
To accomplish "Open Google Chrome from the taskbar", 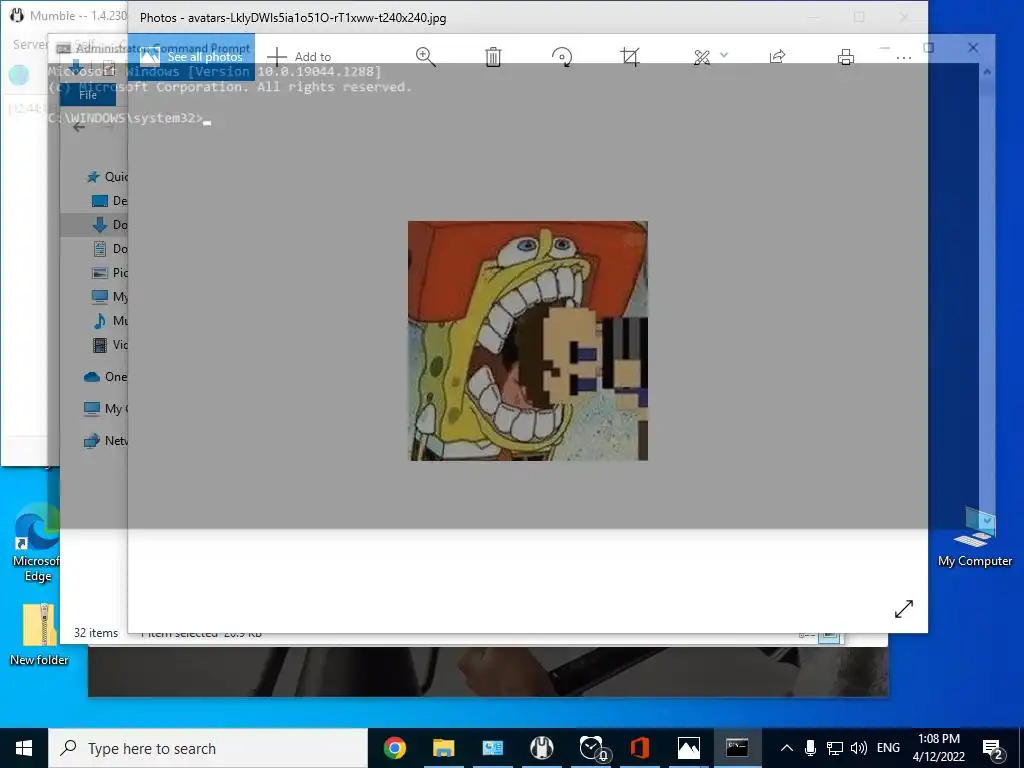I will [394, 748].
